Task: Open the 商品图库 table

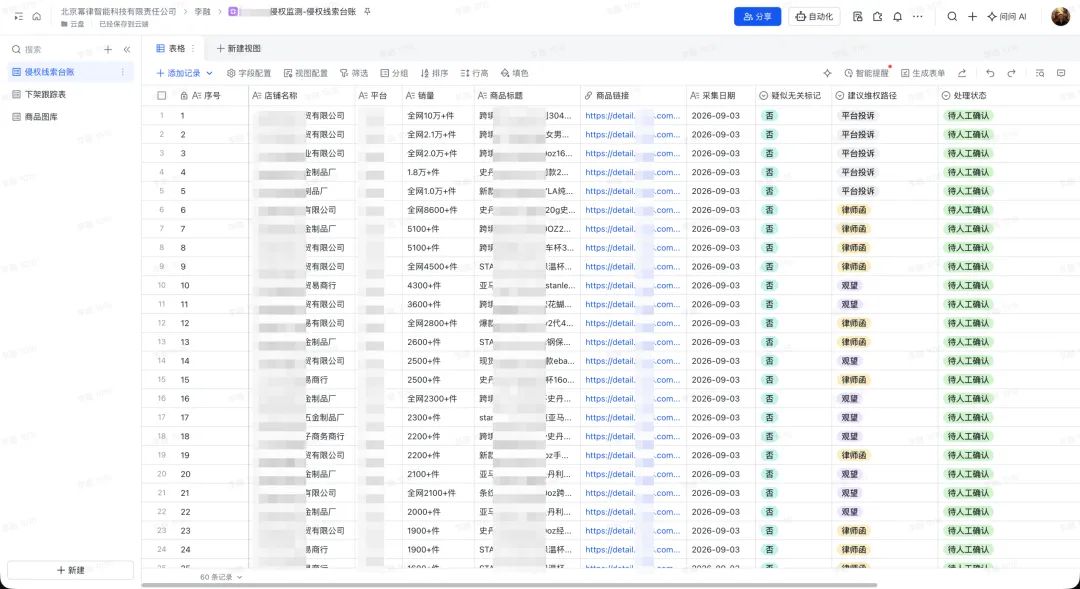Action: 70,117
